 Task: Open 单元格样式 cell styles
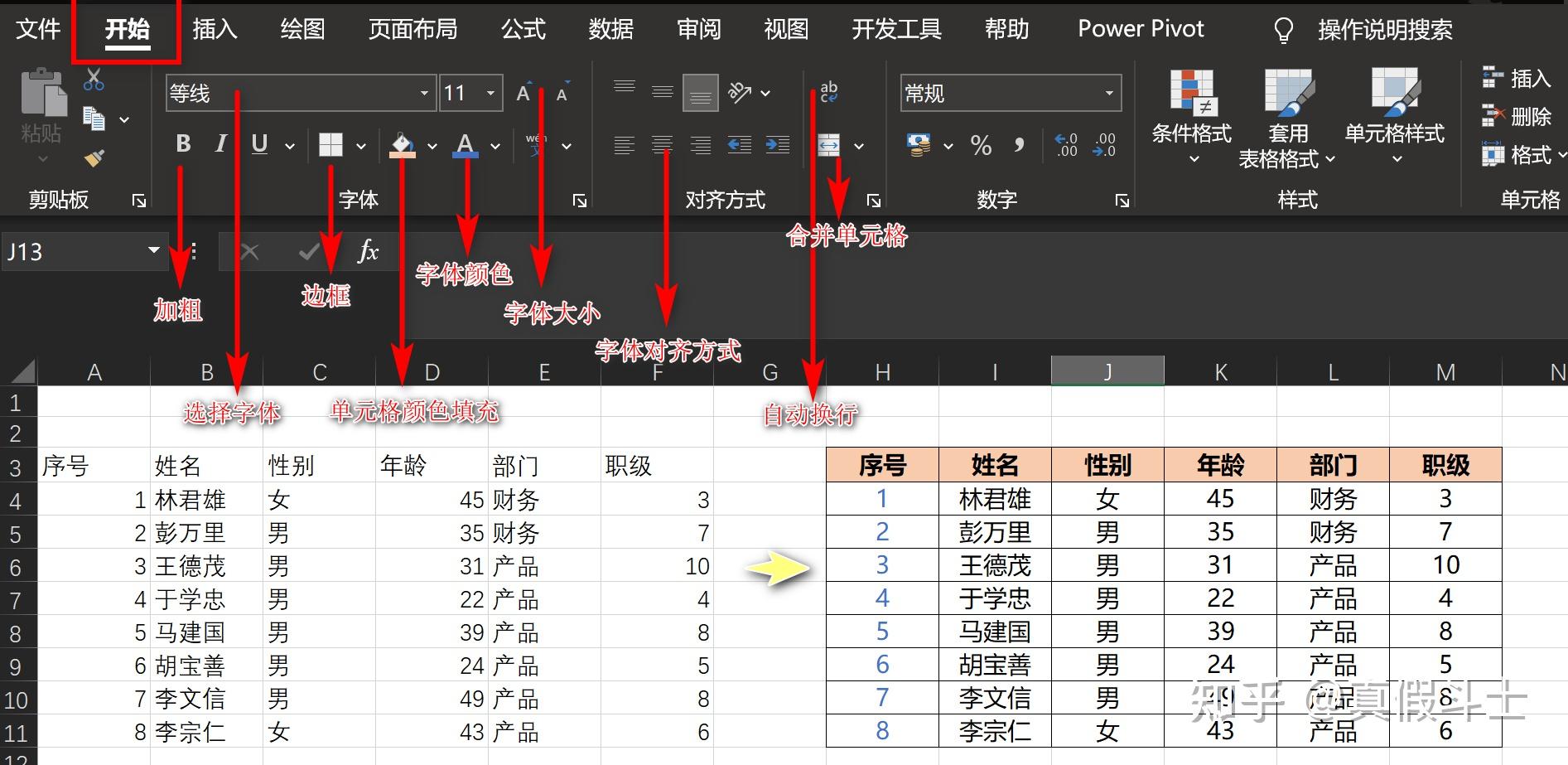1395,116
